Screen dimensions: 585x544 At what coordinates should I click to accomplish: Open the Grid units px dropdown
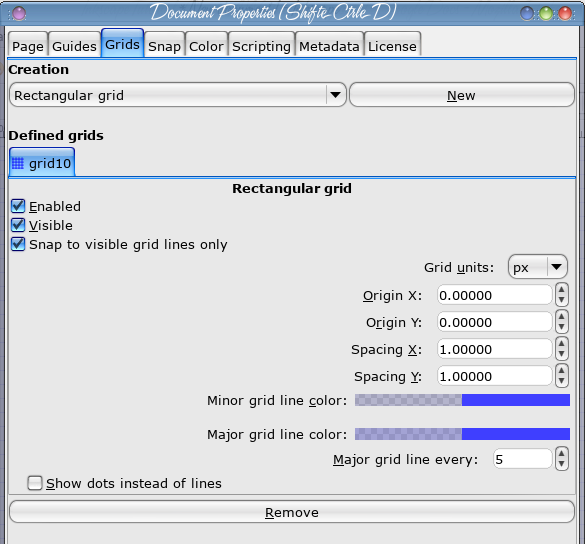click(x=538, y=267)
